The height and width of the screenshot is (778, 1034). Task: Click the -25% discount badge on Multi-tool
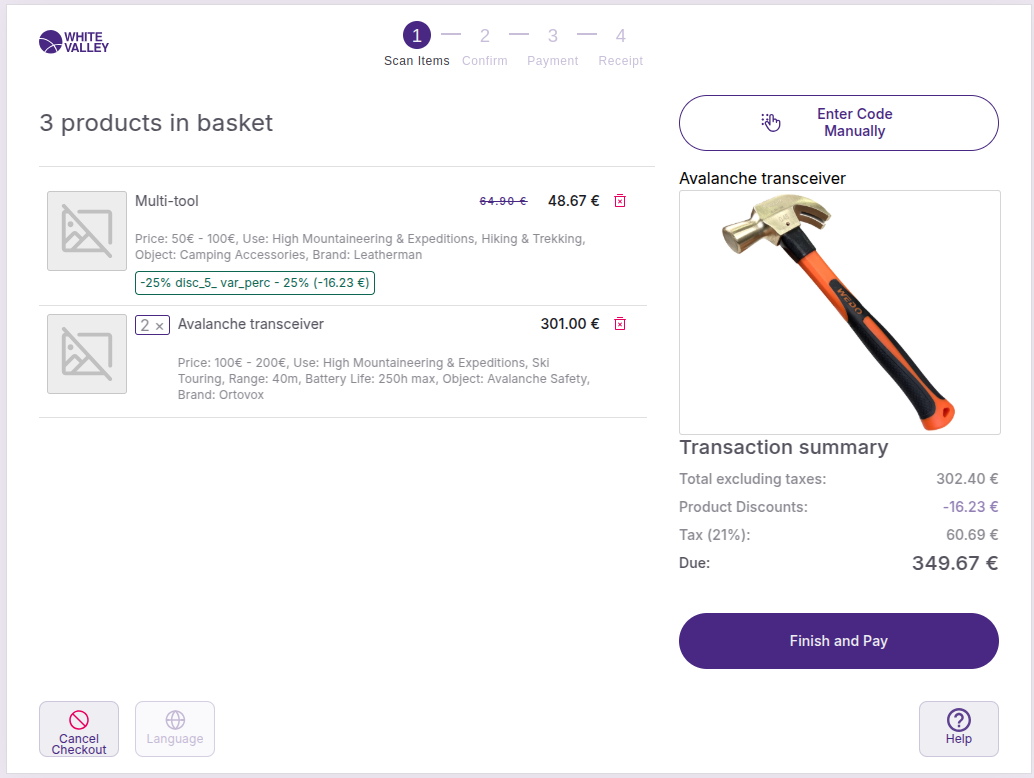point(255,283)
